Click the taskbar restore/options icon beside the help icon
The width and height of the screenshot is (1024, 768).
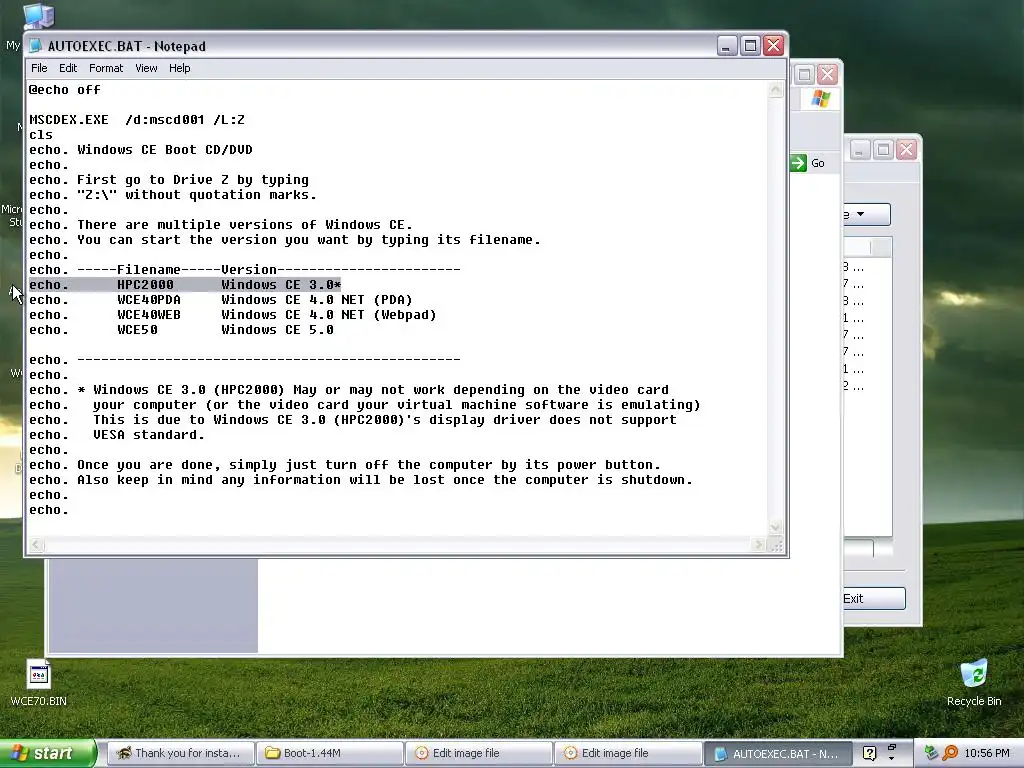coord(892,748)
